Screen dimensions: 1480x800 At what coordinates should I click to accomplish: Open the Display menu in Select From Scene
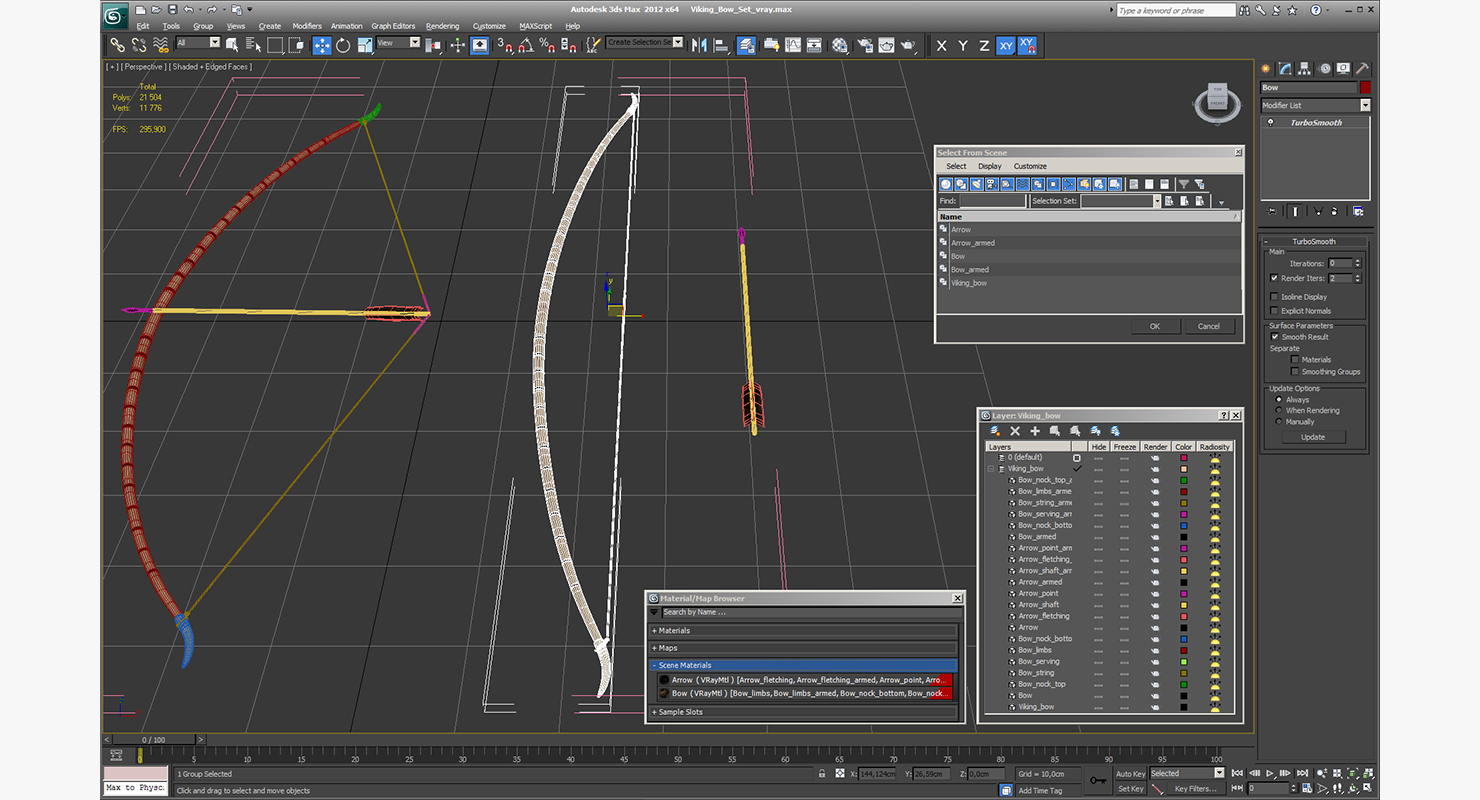[x=989, y=166]
